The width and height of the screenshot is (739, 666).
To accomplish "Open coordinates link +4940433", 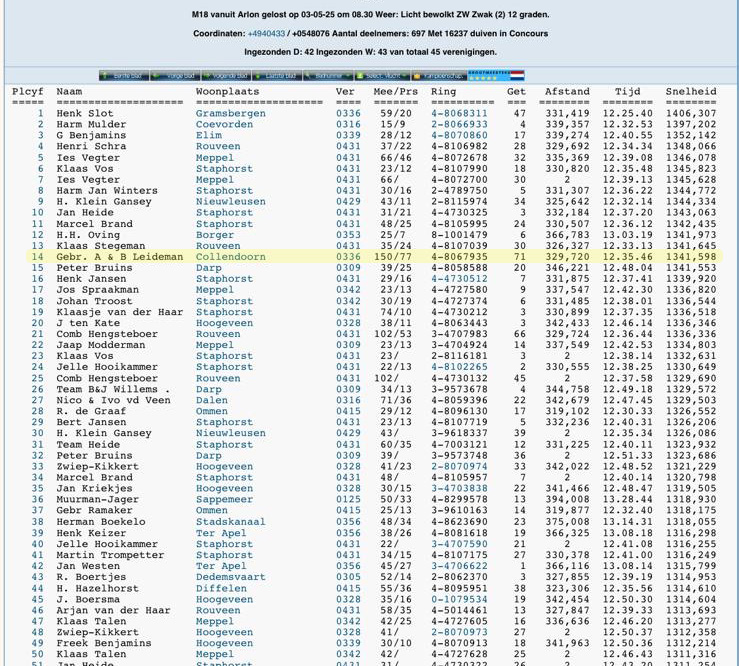I will click(266, 33).
